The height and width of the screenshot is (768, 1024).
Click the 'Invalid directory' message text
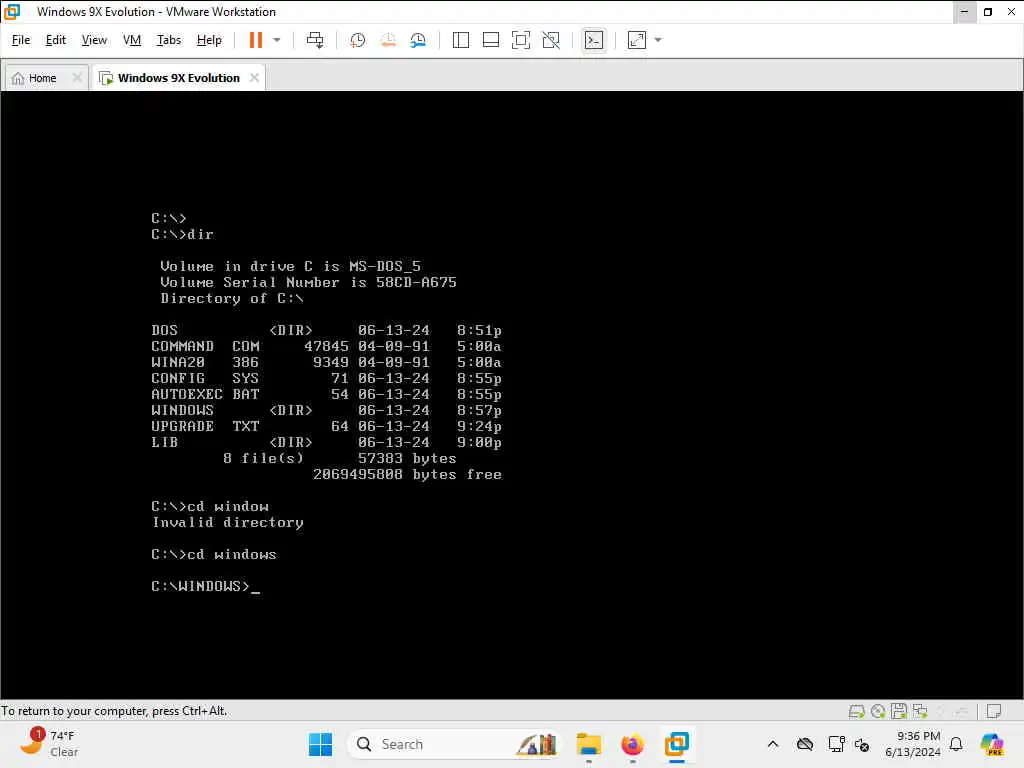pyautogui.click(x=228, y=522)
